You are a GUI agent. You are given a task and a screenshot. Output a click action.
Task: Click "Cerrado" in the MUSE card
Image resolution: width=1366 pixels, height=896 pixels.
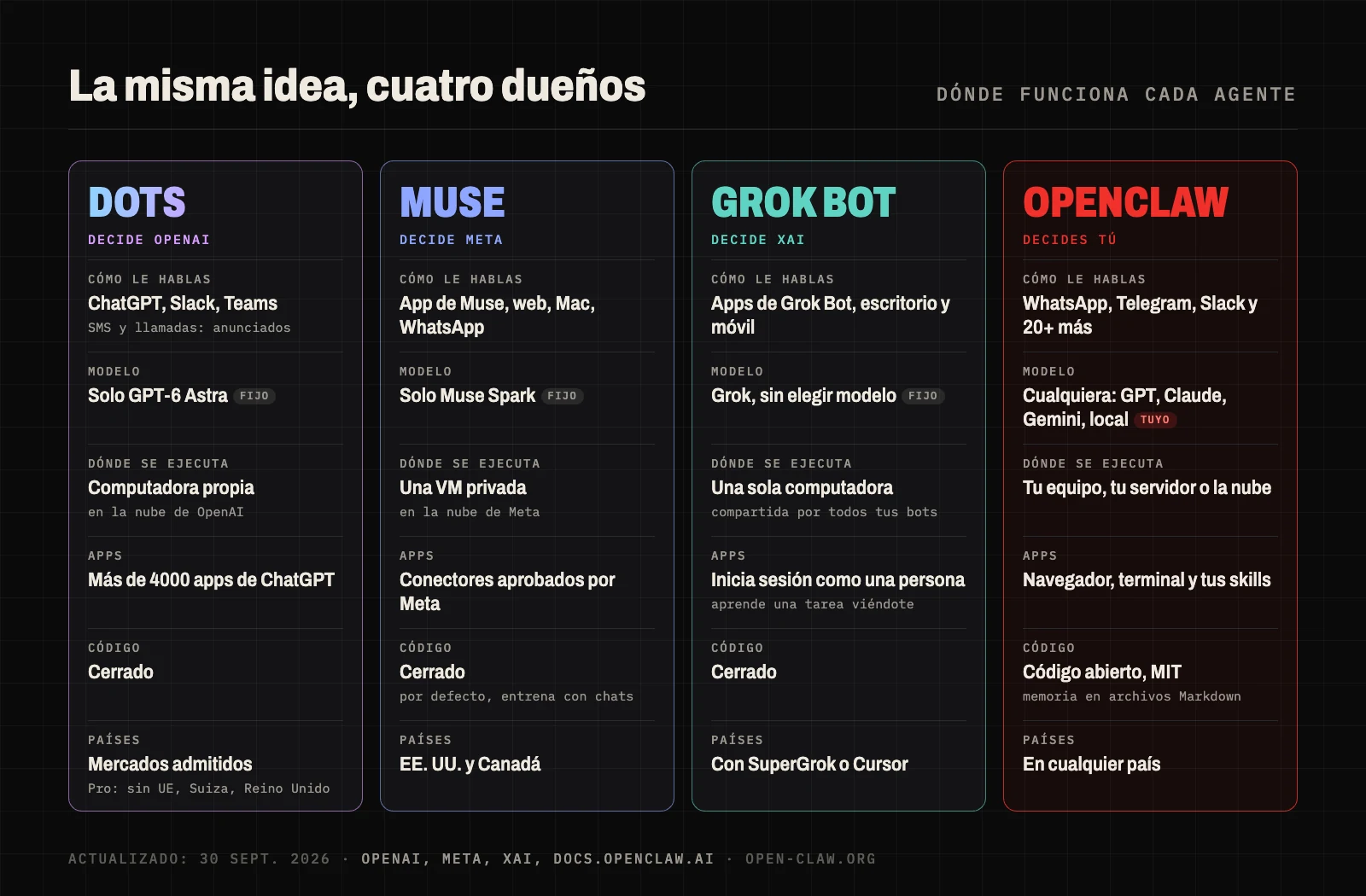[432, 672]
